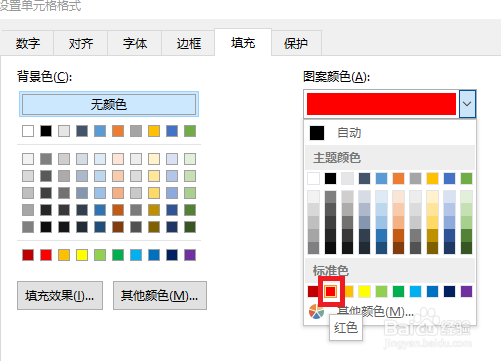The height and width of the screenshot is (361, 501).
Task: Choose light gray under 主题颜色 in dropdown
Action: click(347, 178)
